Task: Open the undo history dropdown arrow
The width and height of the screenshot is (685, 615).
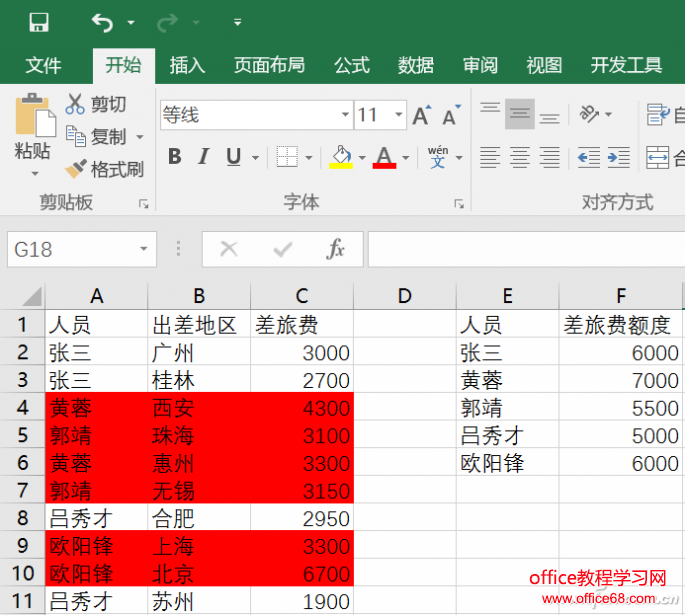Action: [131, 22]
